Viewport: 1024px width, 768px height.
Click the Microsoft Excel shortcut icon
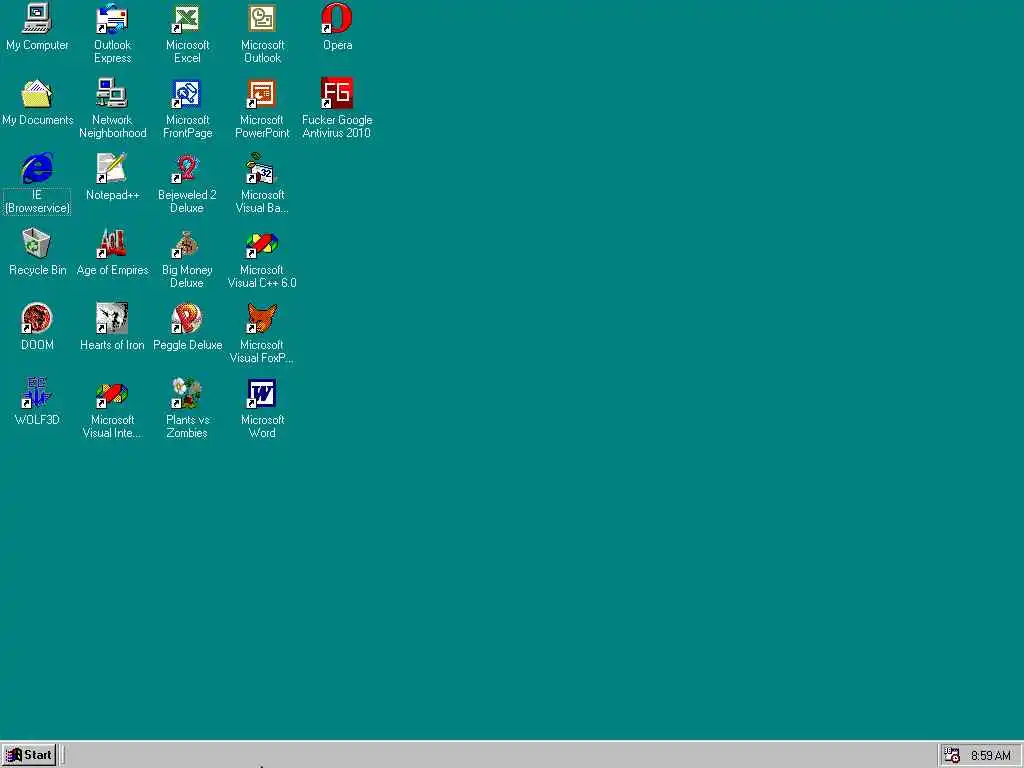187,18
